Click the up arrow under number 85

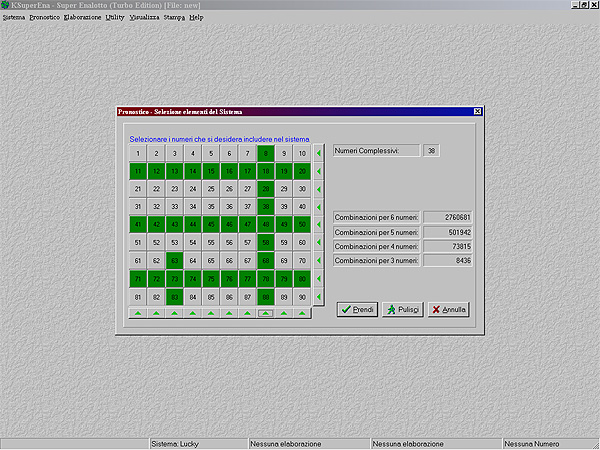click(x=211, y=313)
